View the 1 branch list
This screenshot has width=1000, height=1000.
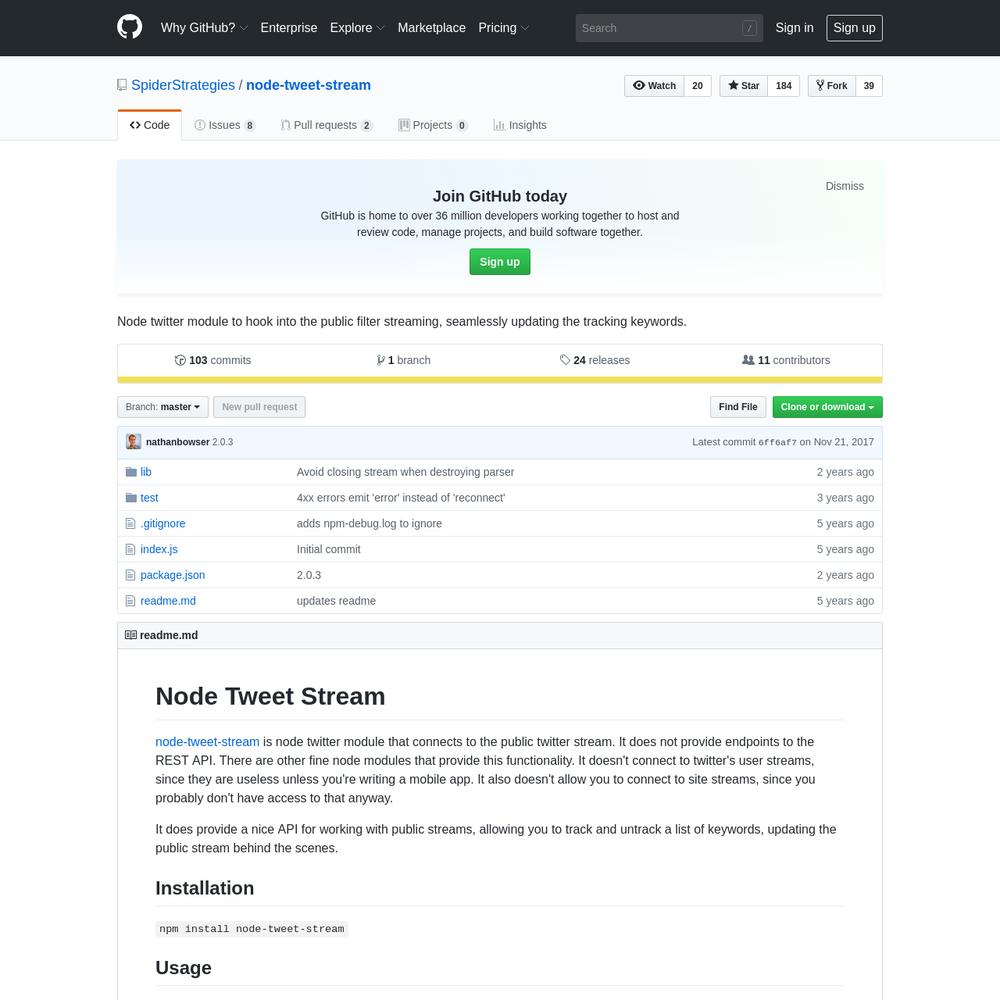[x=404, y=360]
